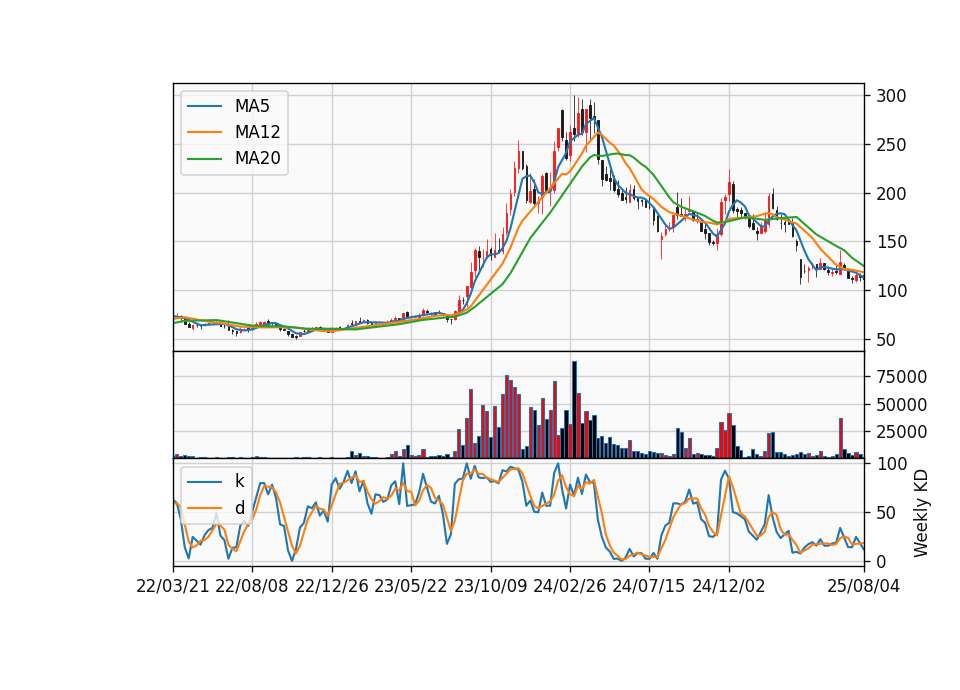Viewport: 960px width, 690px height.
Task: Select the 23/05/22 date label
Action: (x=411, y=586)
